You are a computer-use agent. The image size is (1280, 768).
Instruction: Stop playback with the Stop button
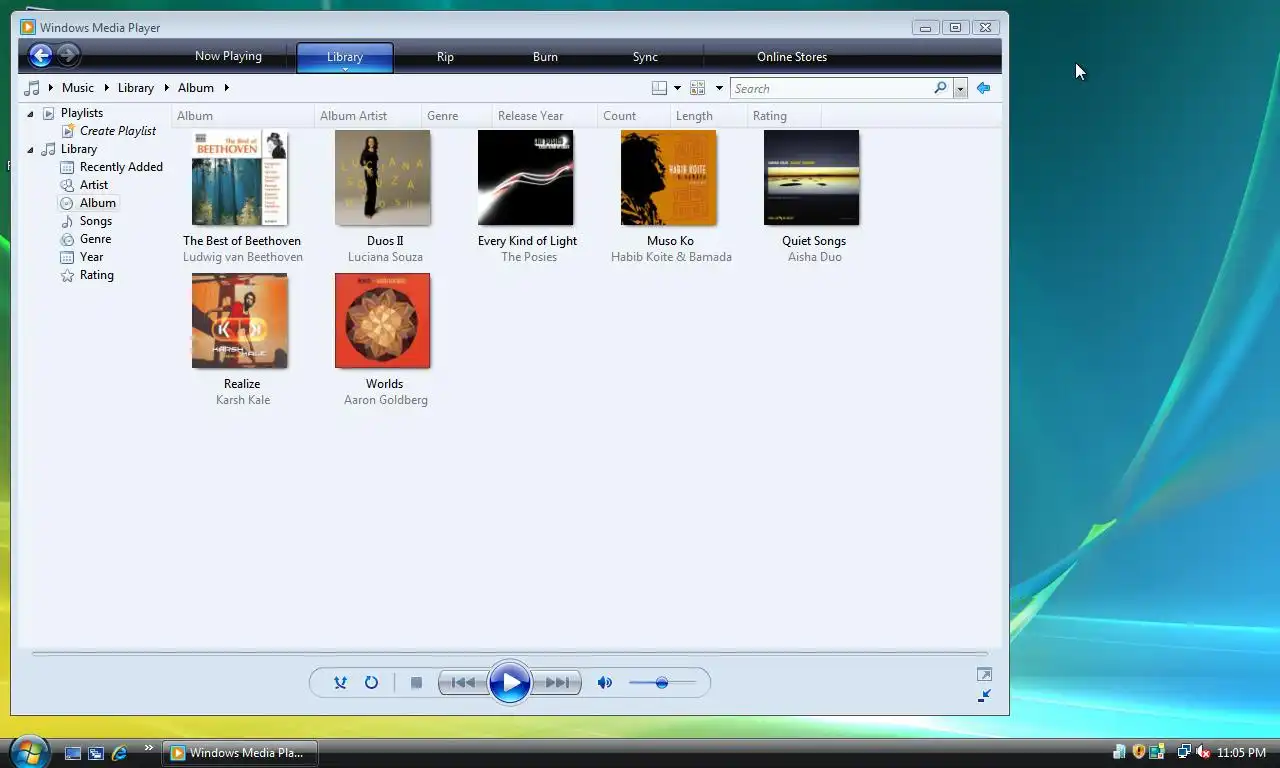(x=416, y=682)
